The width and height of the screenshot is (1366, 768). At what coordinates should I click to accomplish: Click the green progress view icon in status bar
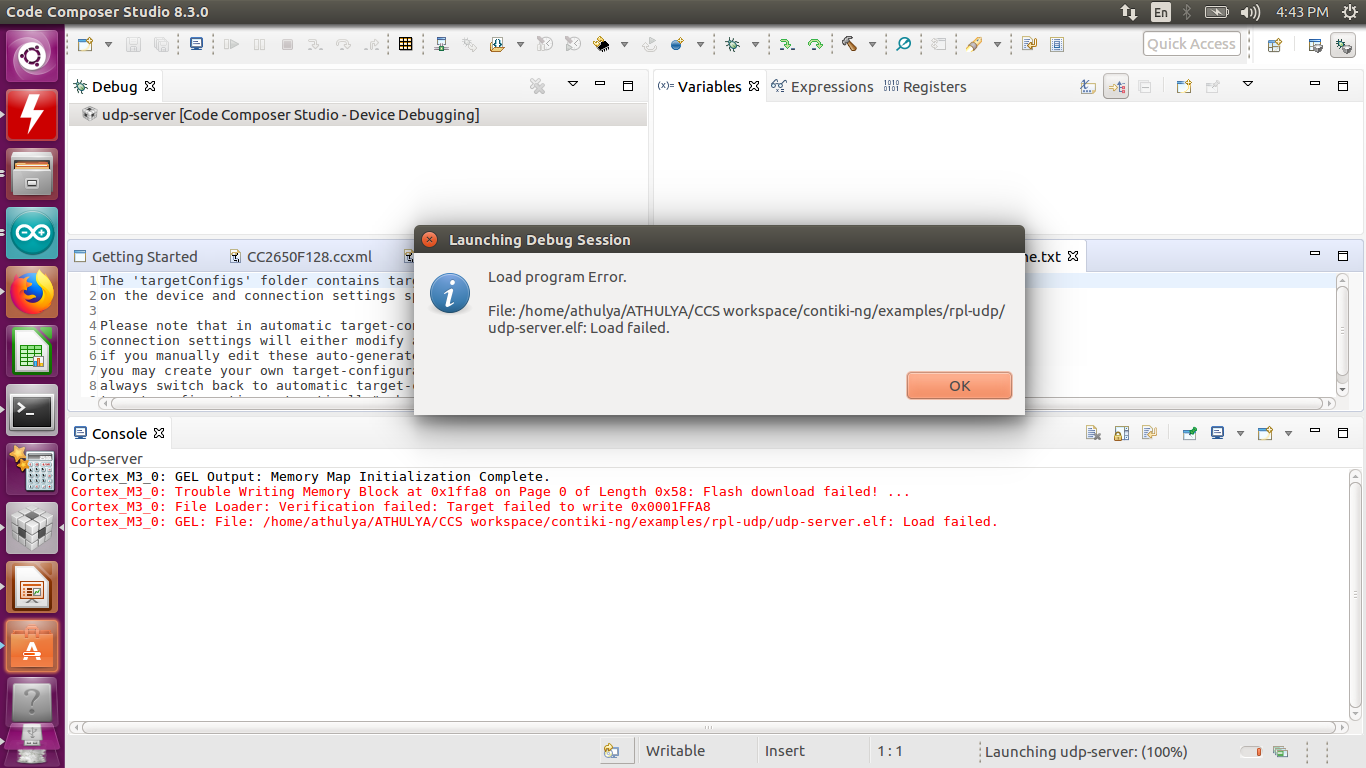tap(1281, 752)
